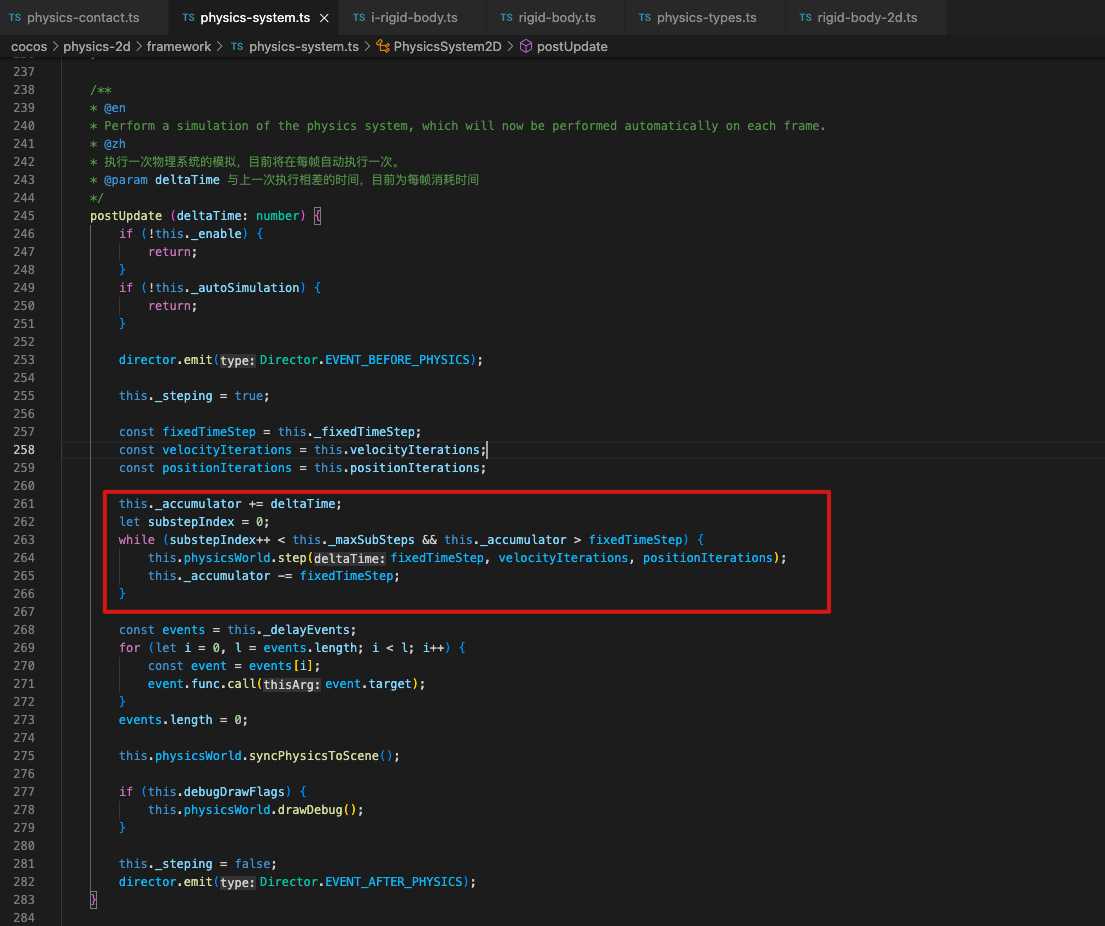Click 'this._enable' on line 246
This screenshot has height=926, width=1105.
click(x=199, y=234)
